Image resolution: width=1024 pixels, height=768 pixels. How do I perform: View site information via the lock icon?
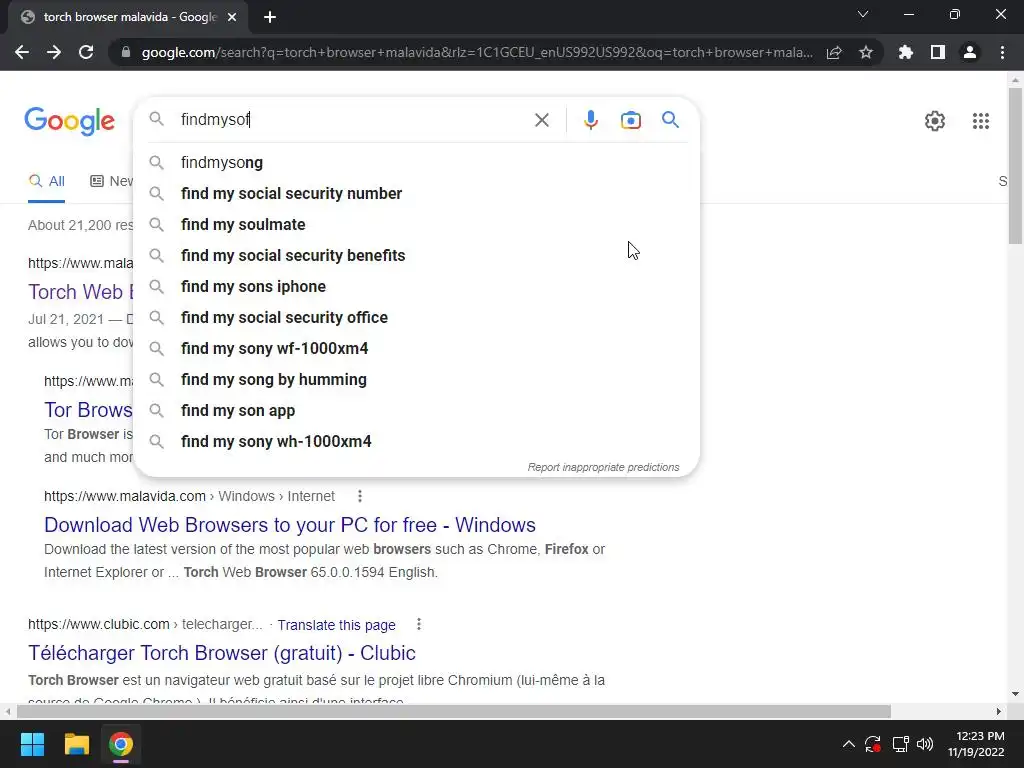tap(126, 52)
